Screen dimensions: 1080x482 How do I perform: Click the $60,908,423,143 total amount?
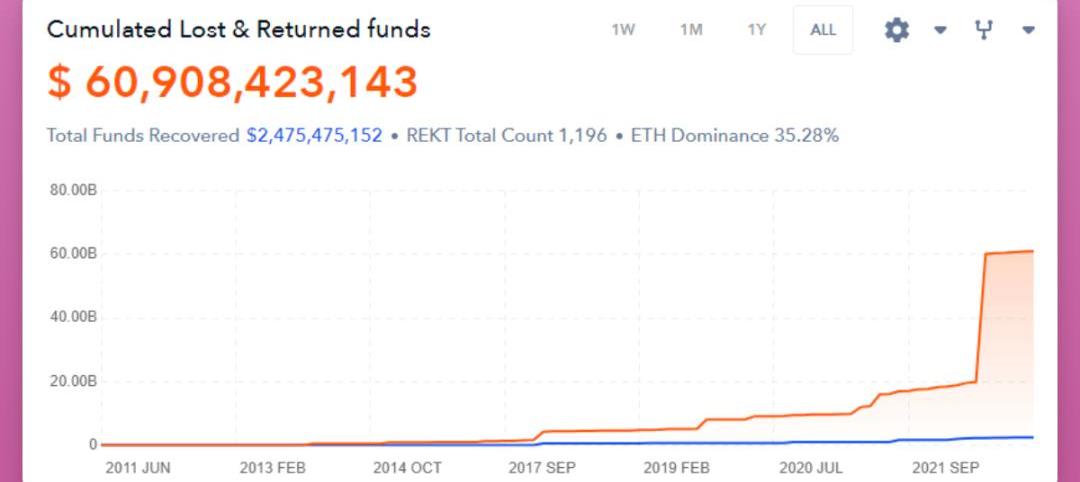click(x=232, y=82)
